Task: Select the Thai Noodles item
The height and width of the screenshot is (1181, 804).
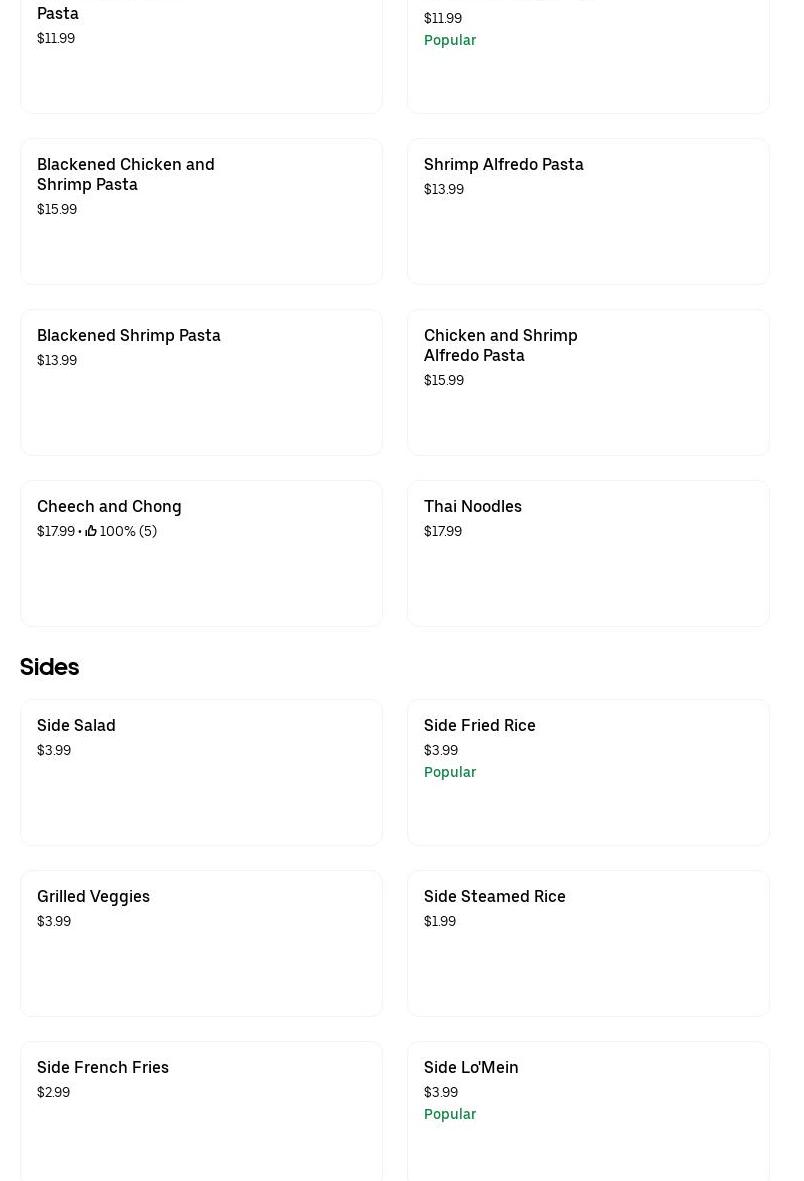Action: (x=588, y=553)
